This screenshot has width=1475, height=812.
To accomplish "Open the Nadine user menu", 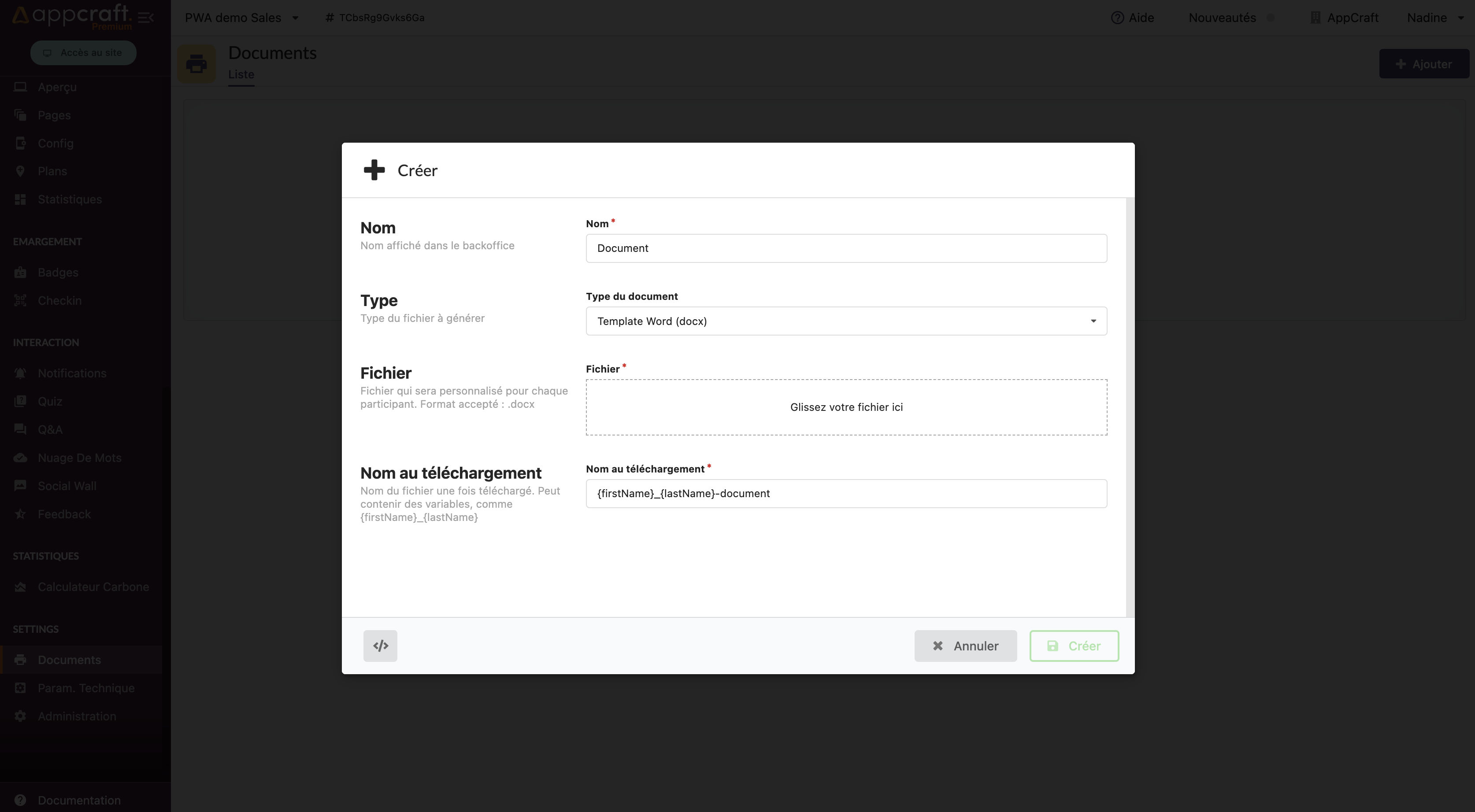I will pos(1434,18).
